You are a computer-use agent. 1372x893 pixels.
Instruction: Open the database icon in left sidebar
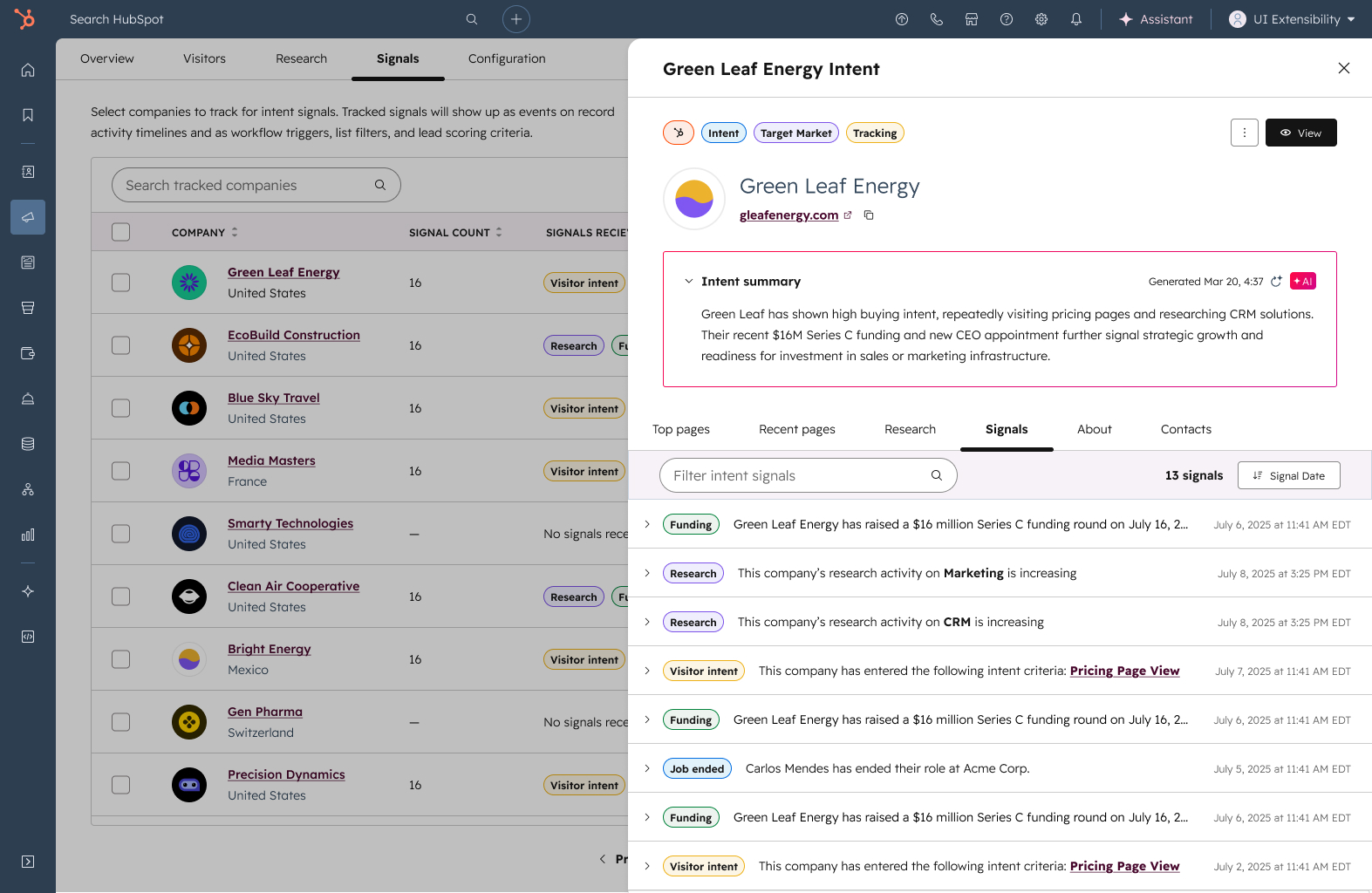28,444
